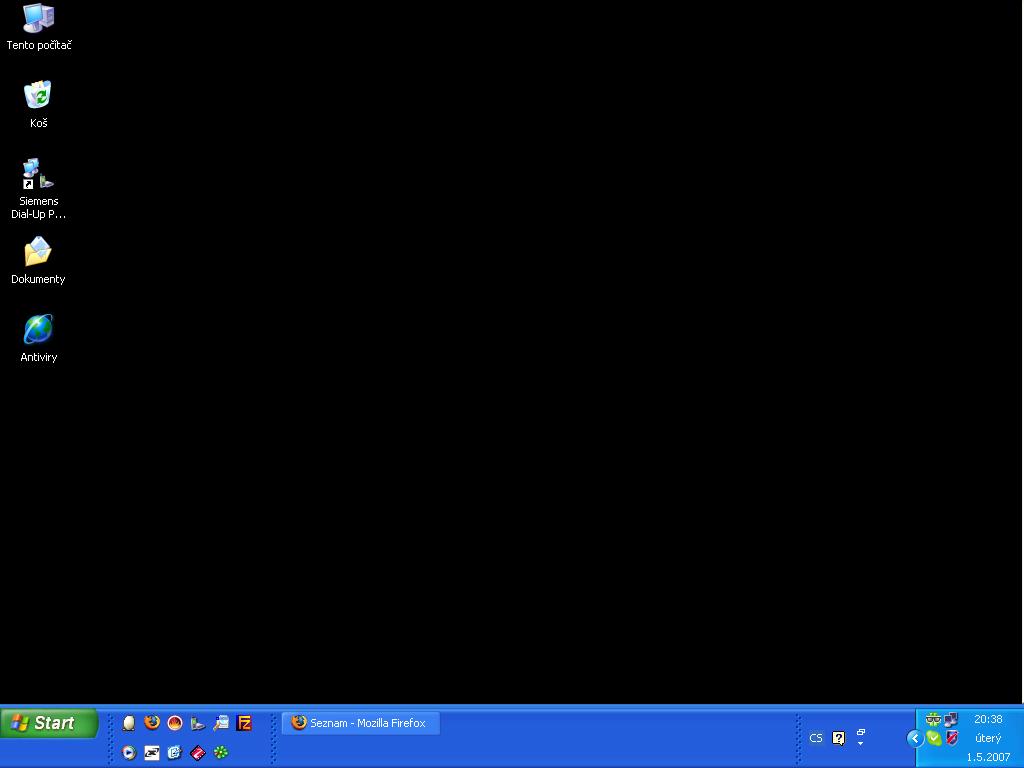Image resolution: width=1024 pixels, height=768 pixels.
Task: Open the green checkmark tray icon
Action: [x=934, y=738]
